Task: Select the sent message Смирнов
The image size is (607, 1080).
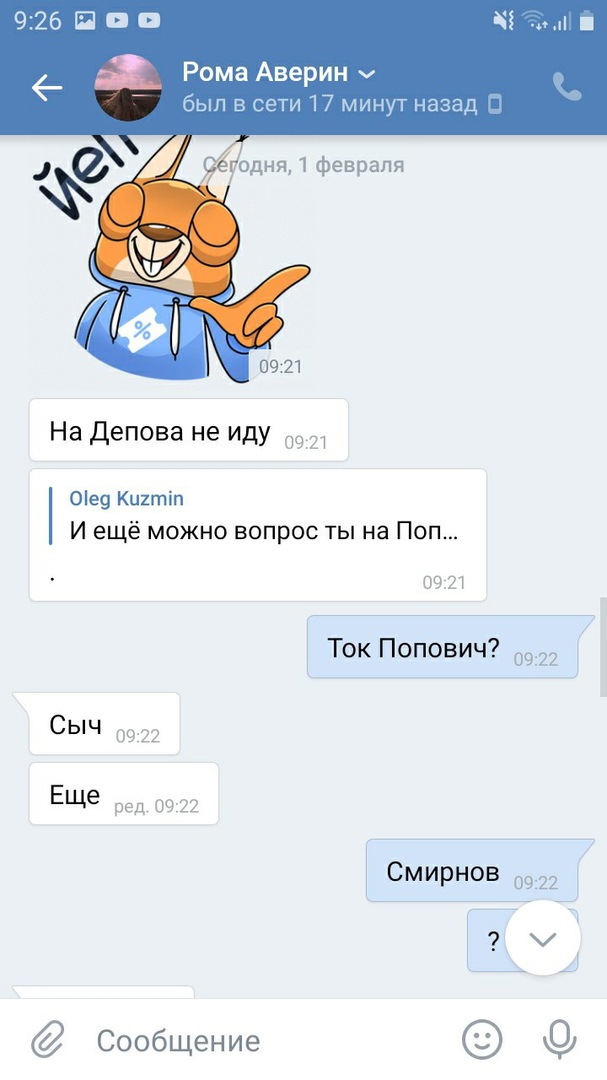Action: coord(472,871)
